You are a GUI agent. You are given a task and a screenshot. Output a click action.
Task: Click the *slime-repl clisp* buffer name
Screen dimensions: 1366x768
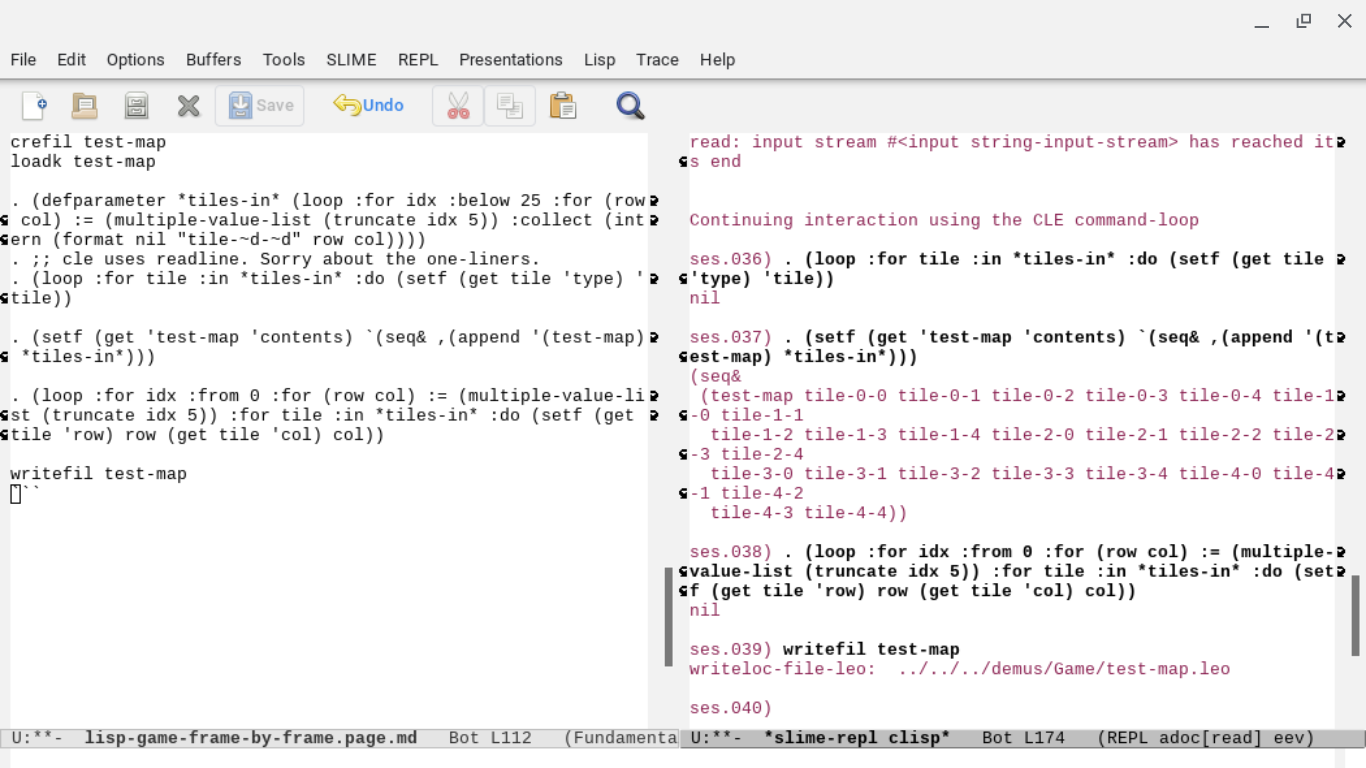tap(856, 738)
